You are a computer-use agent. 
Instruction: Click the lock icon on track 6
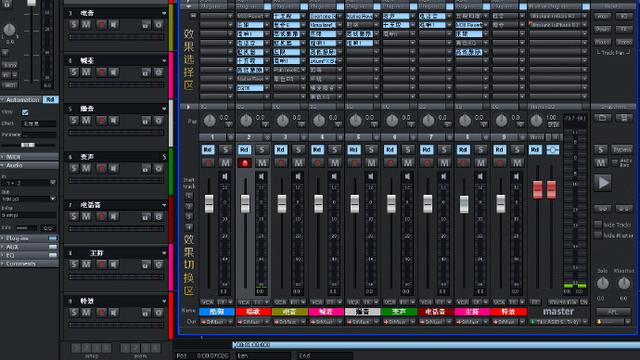click(146, 169)
